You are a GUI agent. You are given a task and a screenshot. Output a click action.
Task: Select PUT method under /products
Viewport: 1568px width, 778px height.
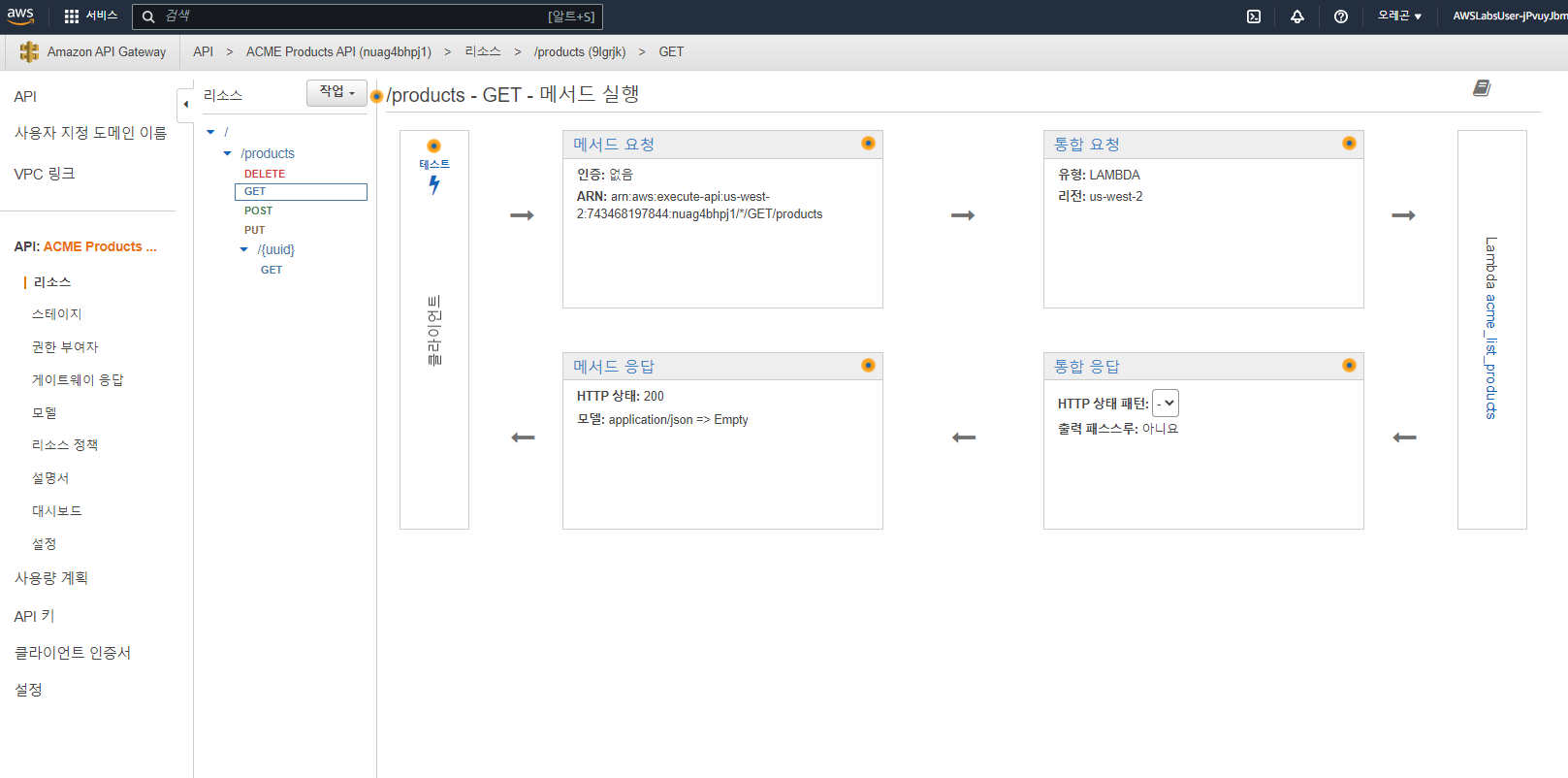[x=254, y=230]
